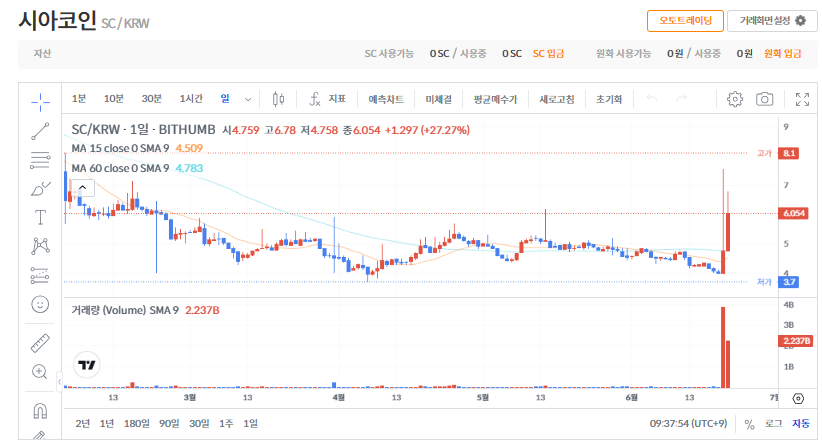Screen dimensions: 822x443
Task: Set chart range to 1년
Action: coord(107,424)
